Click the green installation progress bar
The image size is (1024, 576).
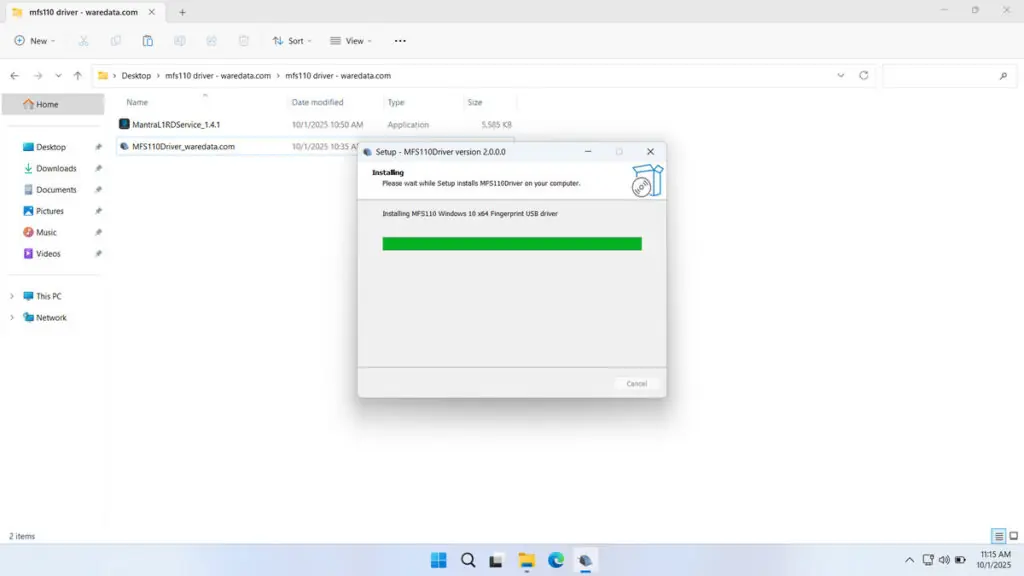click(x=512, y=242)
